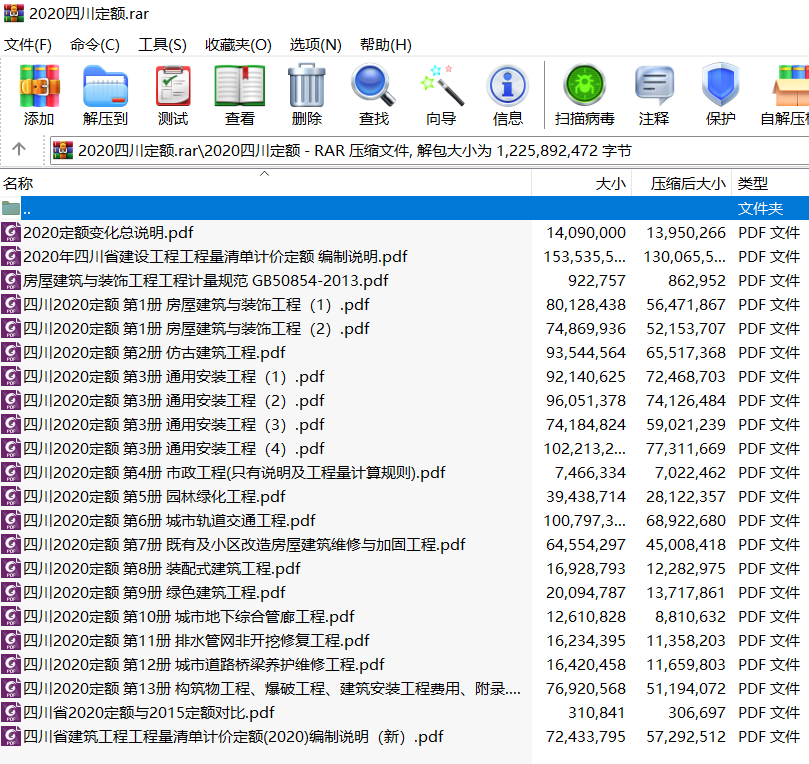Click packed size value 28,122,357
809x764 pixels.
[686, 496]
